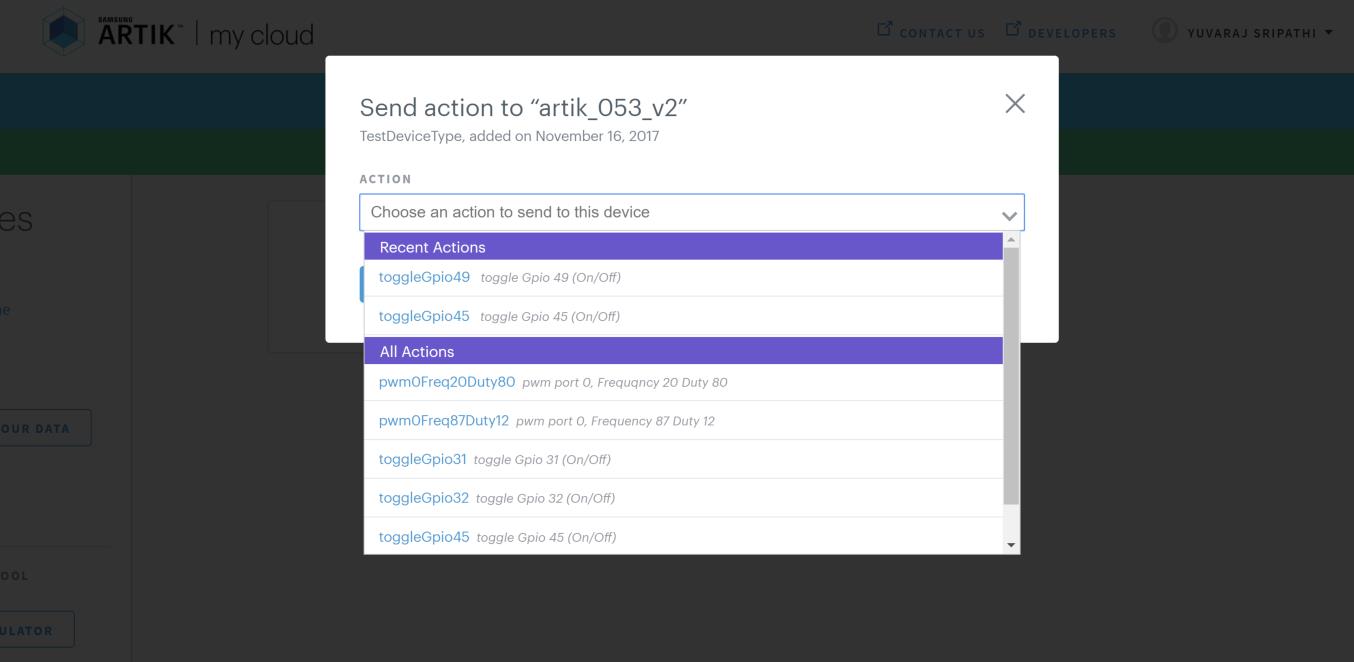The width and height of the screenshot is (1354, 662).
Task: Open the Developers link
Action: [1072, 33]
